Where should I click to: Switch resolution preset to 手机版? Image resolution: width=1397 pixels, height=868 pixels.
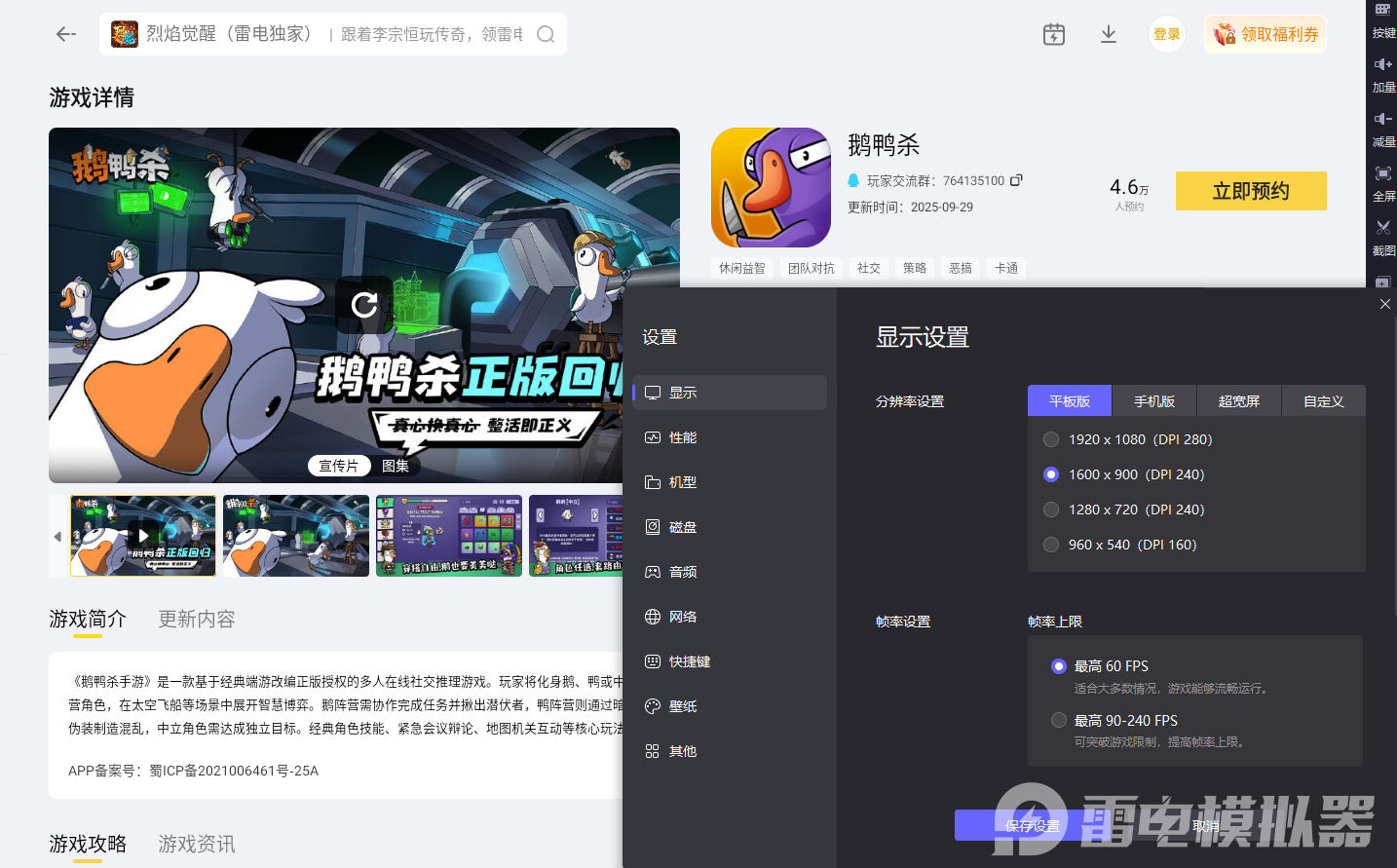(x=1153, y=400)
